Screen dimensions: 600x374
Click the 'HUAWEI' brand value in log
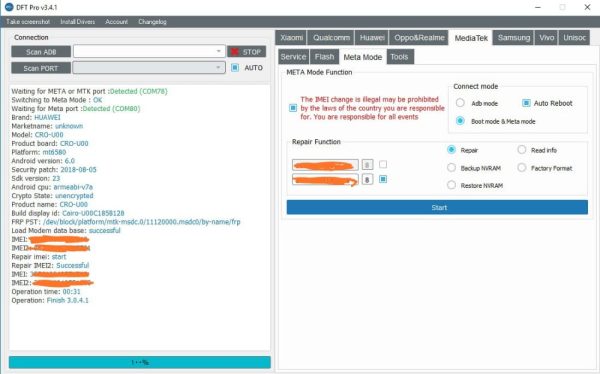pos(47,118)
